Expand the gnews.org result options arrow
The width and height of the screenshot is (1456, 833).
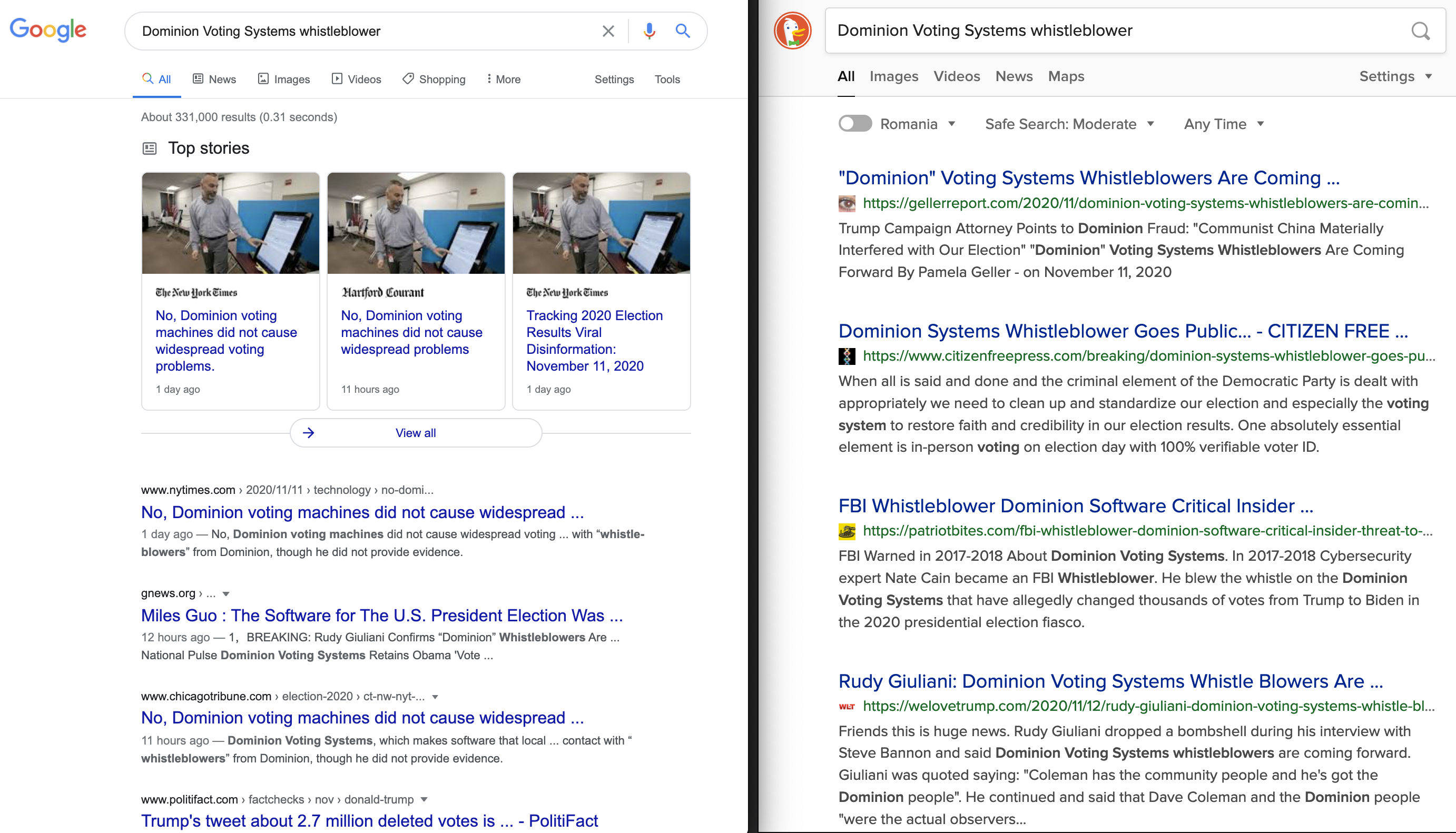[226, 594]
